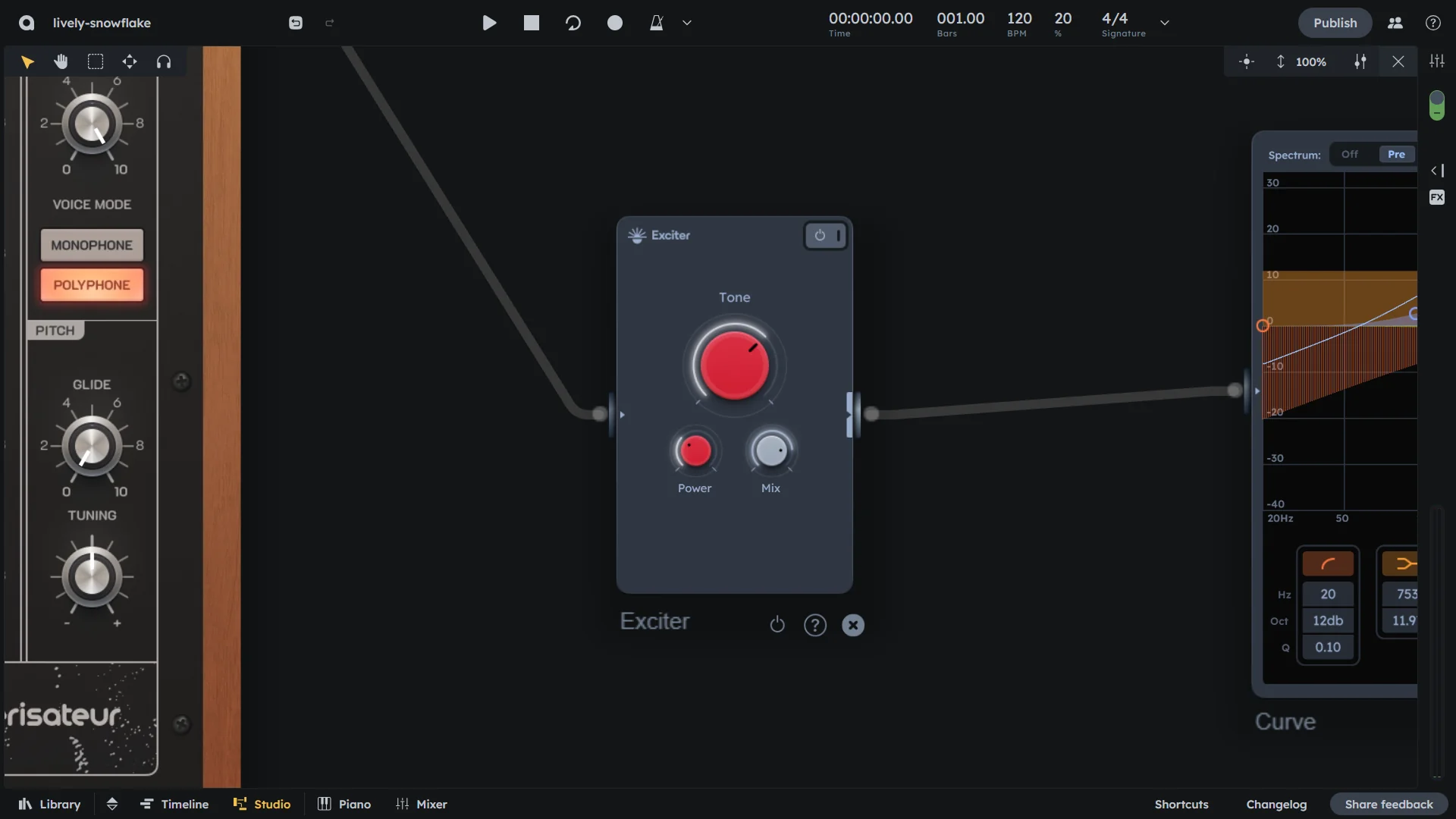
Task: Enable Monophone voice mode
Action: (x=91, y=245)
